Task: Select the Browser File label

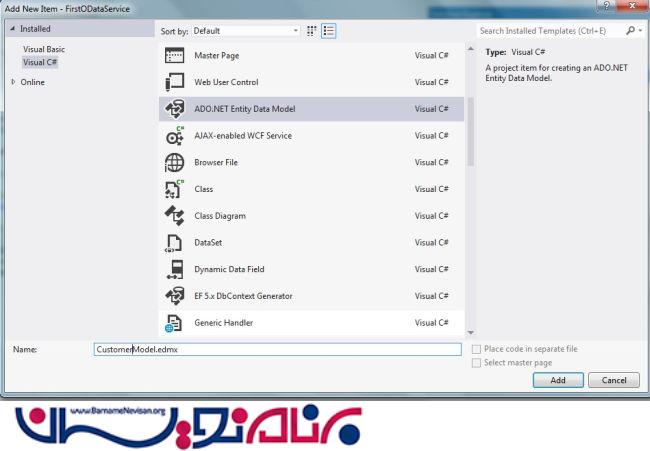Action: [216, 162]
